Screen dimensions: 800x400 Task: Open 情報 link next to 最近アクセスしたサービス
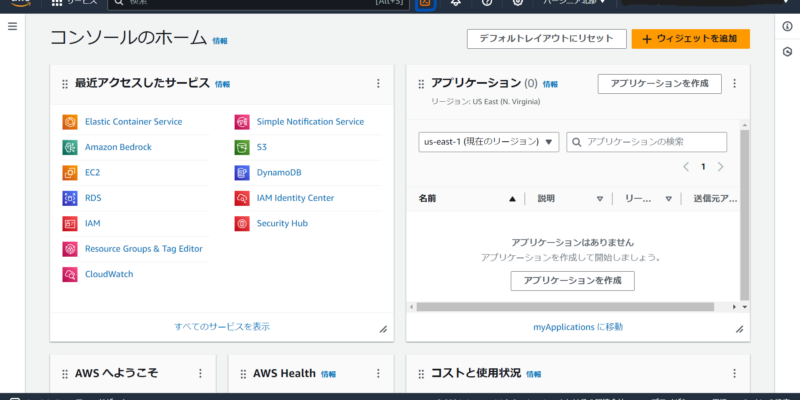(x=222, y=84)
